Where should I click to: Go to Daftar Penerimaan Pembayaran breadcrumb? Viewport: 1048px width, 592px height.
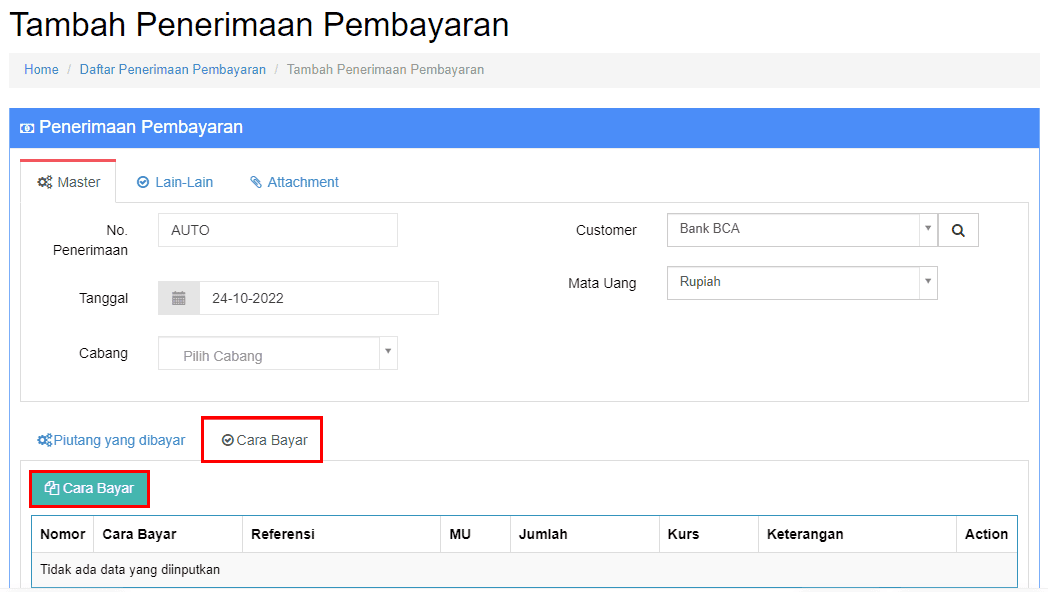172,69
